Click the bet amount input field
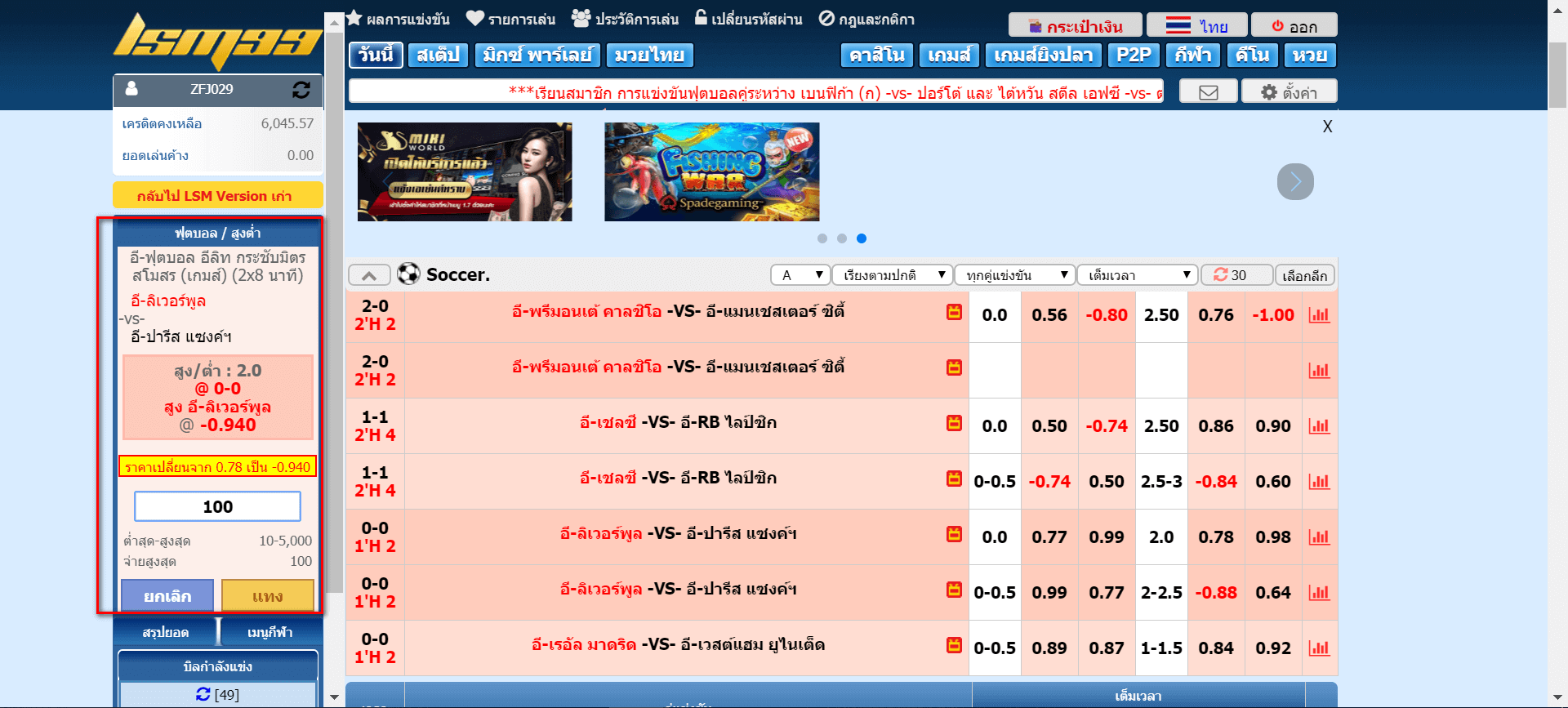Screen dimensions: 1568x708 217,506
